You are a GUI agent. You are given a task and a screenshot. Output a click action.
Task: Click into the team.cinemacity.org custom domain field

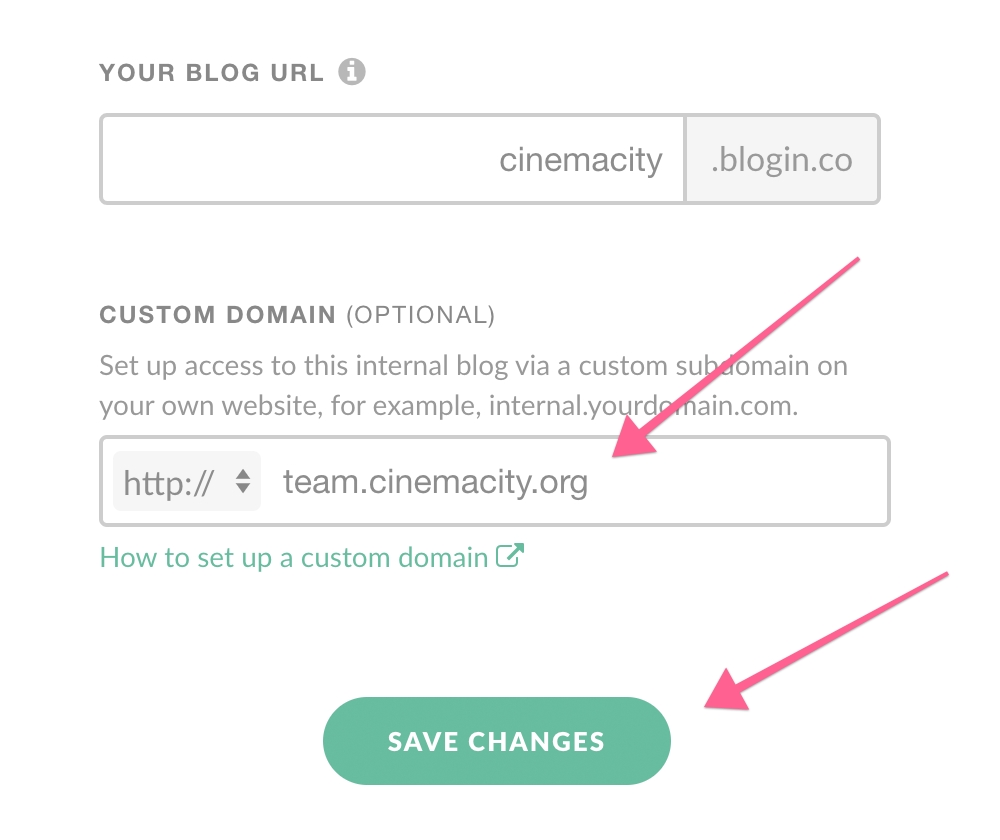436,482
